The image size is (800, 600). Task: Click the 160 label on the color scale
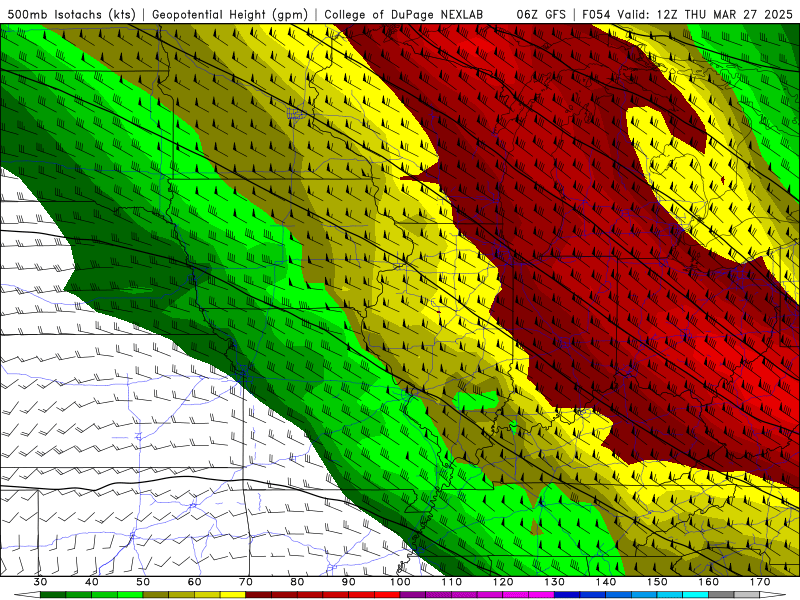(x=708, y=582)
